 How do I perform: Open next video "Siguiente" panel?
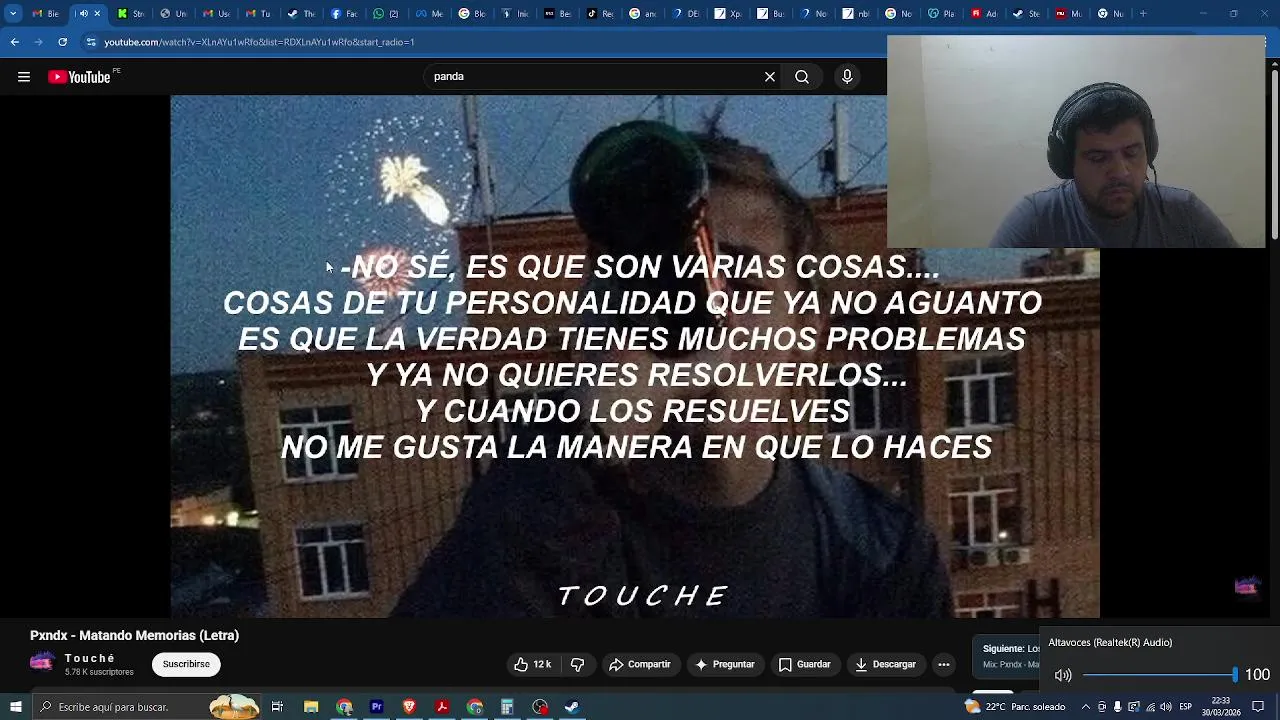pos(1008,656)
